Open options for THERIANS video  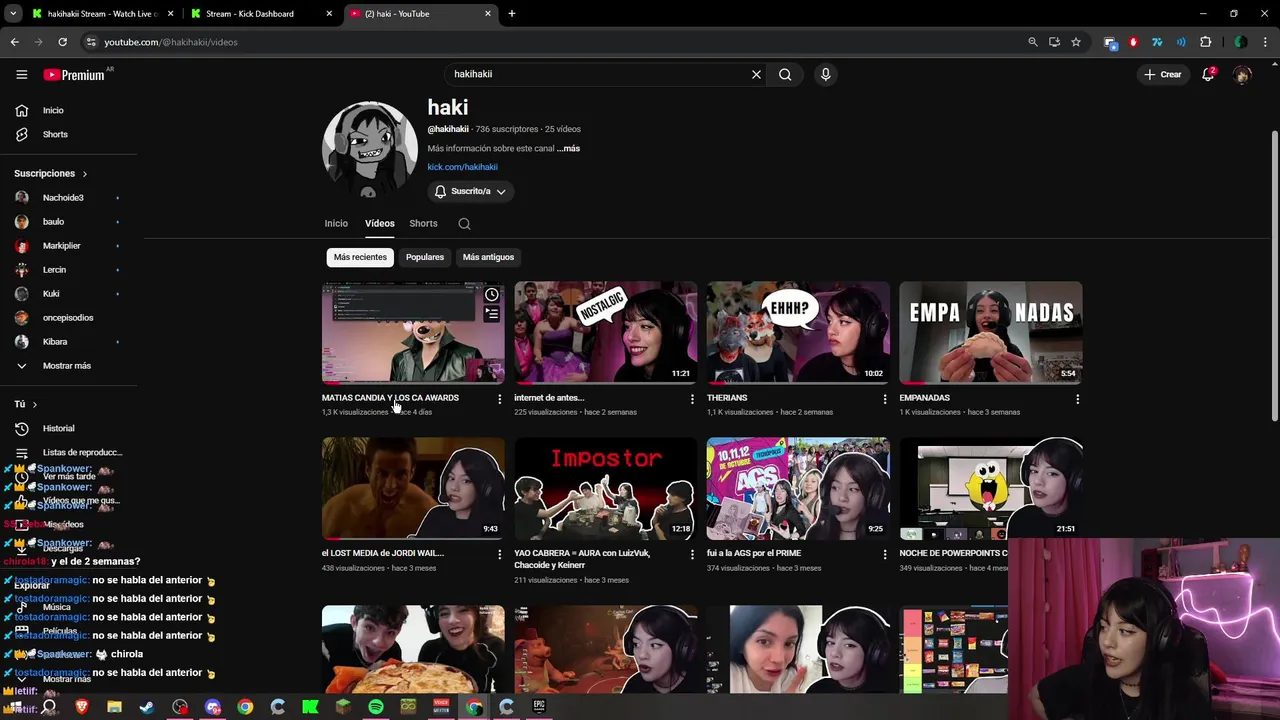884,399
